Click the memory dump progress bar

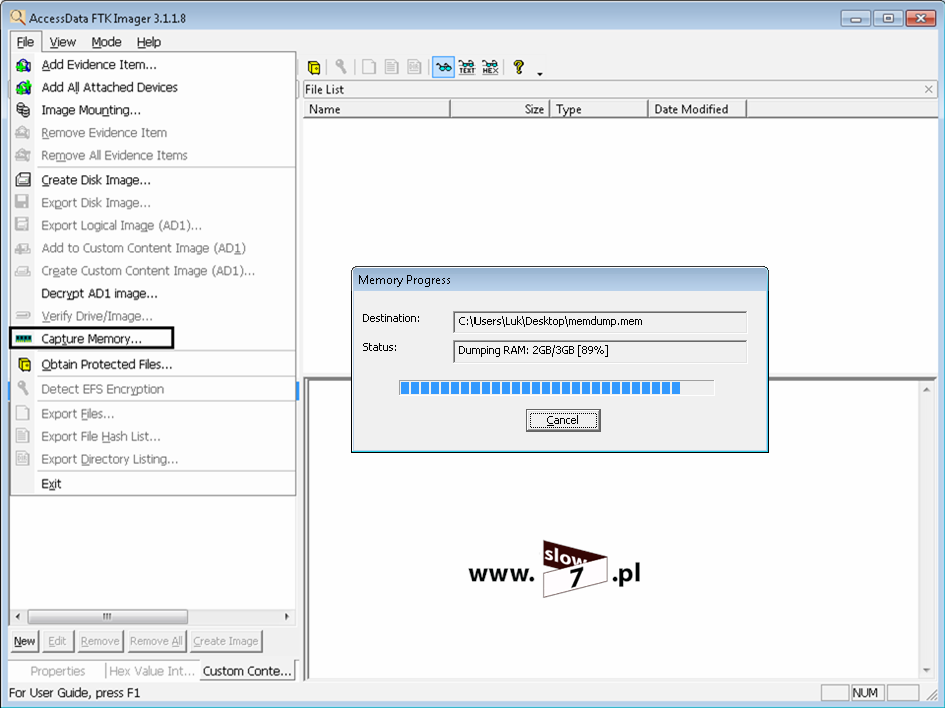557,388
